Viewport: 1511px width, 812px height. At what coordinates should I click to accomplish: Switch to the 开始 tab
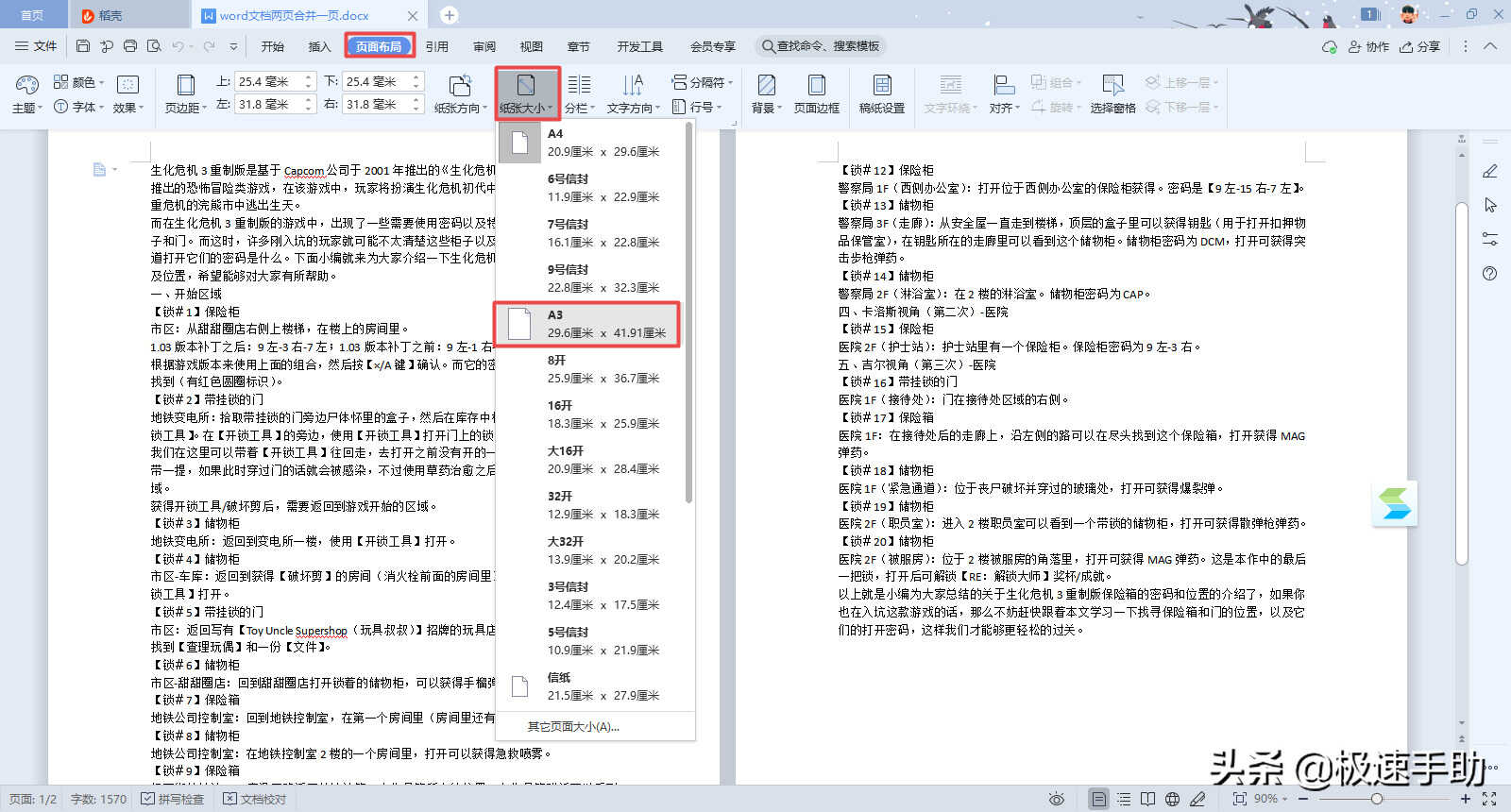273,46
